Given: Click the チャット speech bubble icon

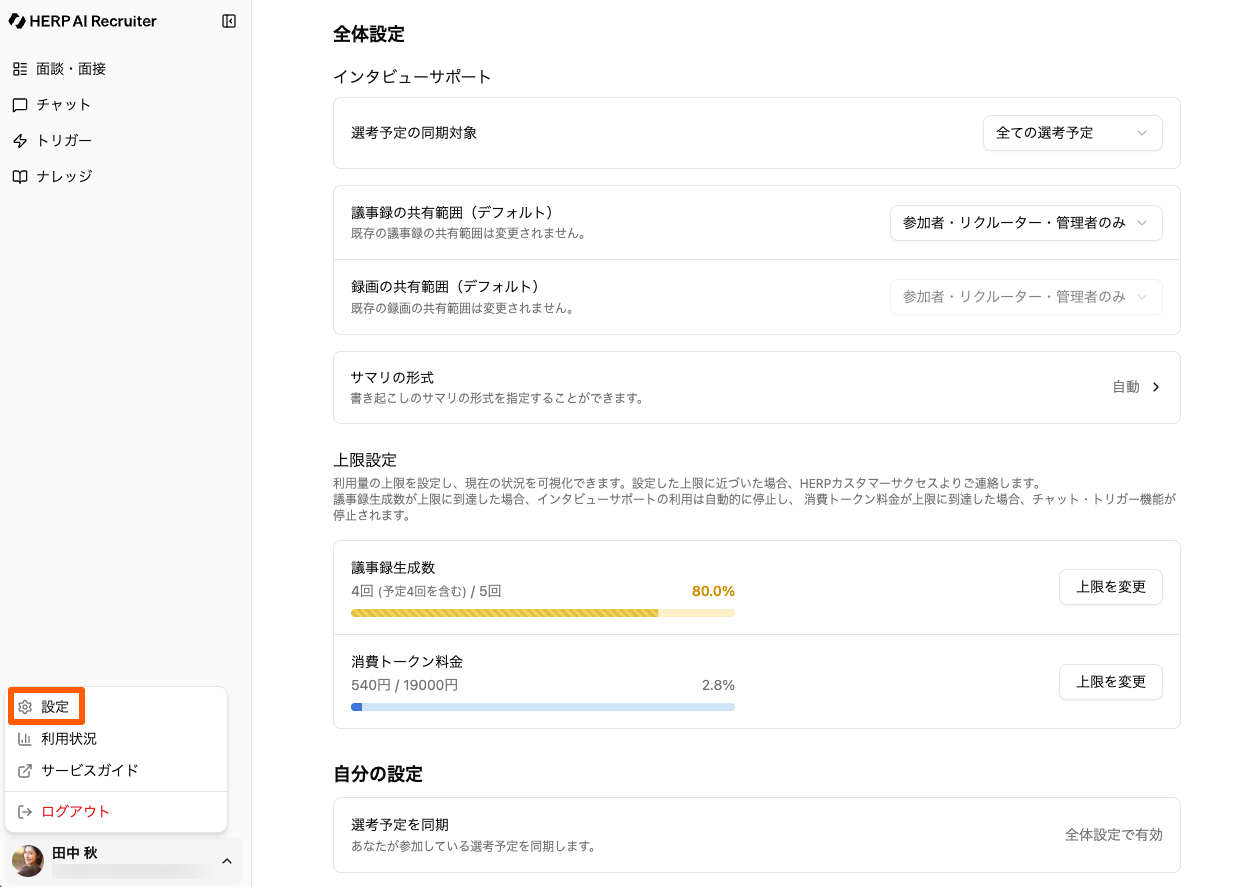Looking at the screenshot, I should click(20, 105).
